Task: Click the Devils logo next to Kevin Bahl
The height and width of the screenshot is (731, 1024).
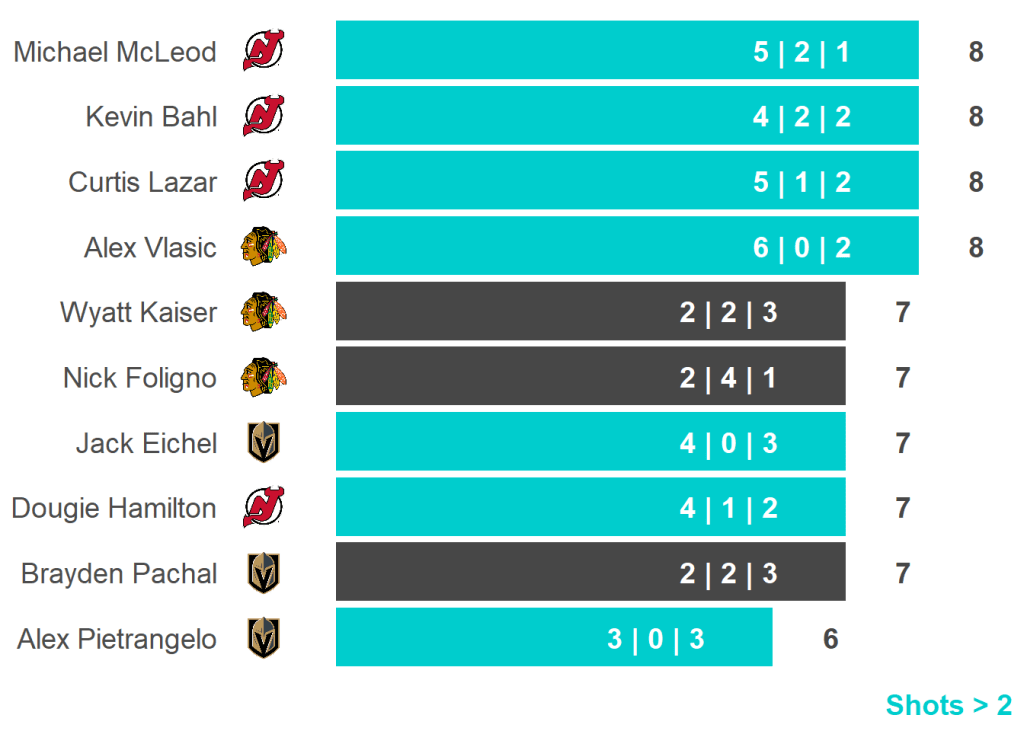Action: click(263, 116)
